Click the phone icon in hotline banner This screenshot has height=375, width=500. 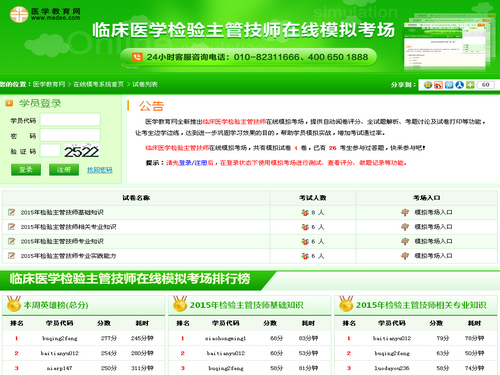(x=137, y=57)
